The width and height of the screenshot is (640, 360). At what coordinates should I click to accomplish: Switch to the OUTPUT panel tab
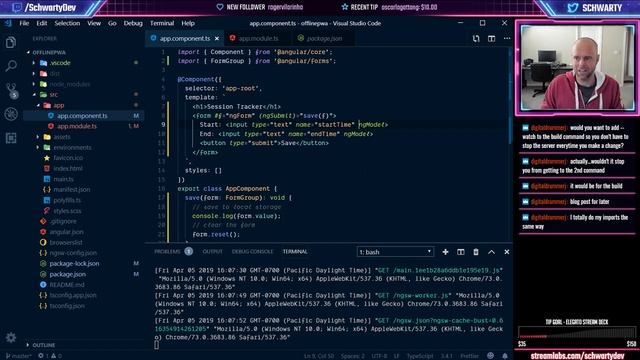pos(212,251)
